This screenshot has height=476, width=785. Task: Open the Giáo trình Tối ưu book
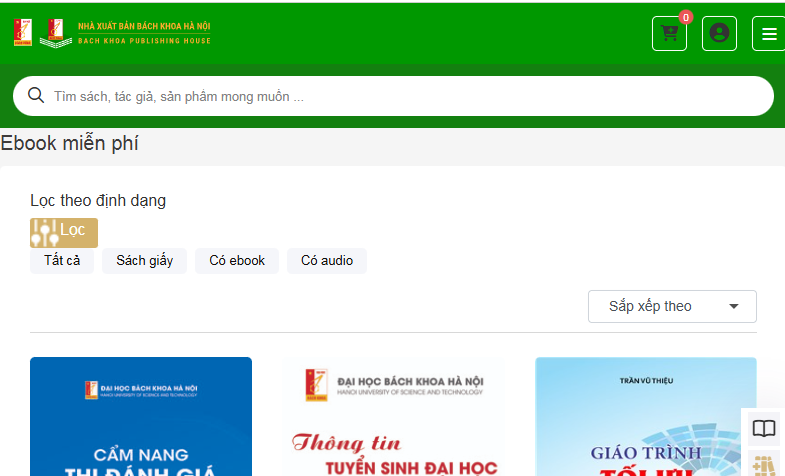point(646,416)
